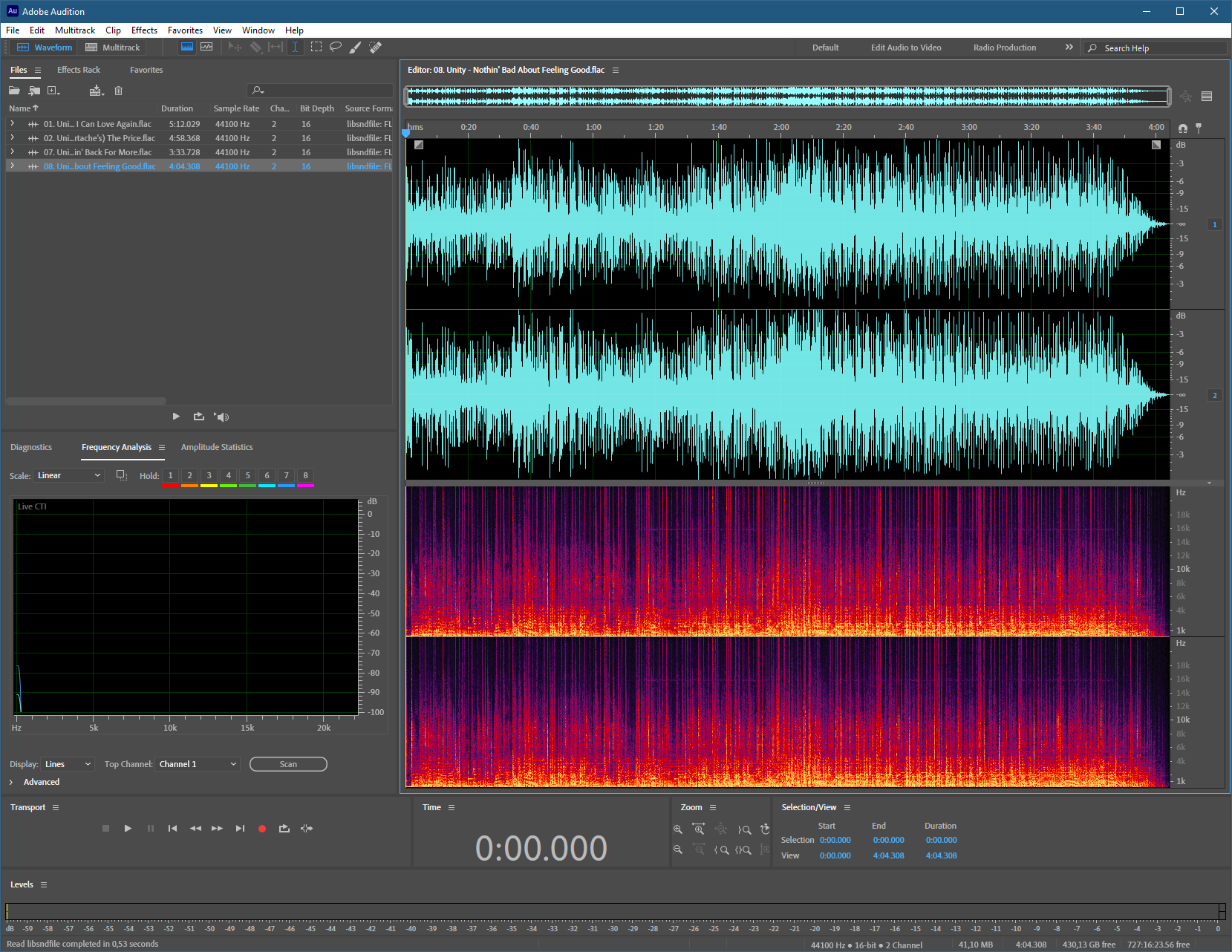Image resolution: width=1232 pixels, height=952 pixels.
Task: Toggle Hold 5 in Frequency Analysis
Action: coord(247,475)
